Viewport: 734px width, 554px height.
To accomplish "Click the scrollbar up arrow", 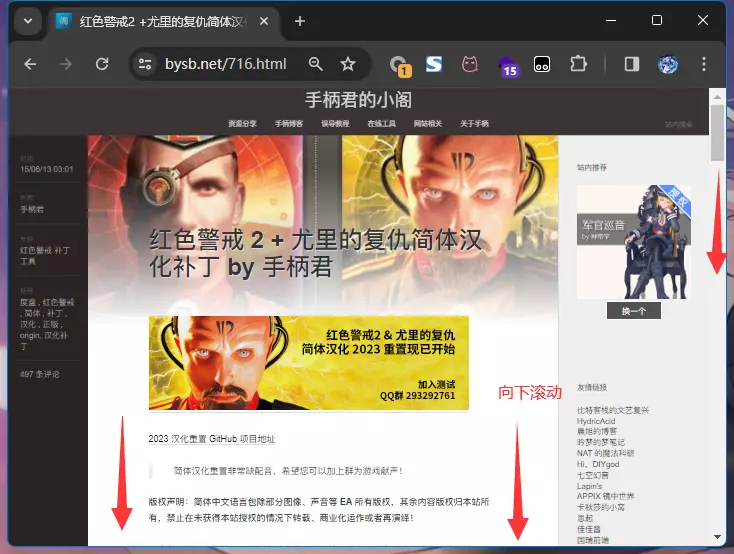I will (717, 97).
